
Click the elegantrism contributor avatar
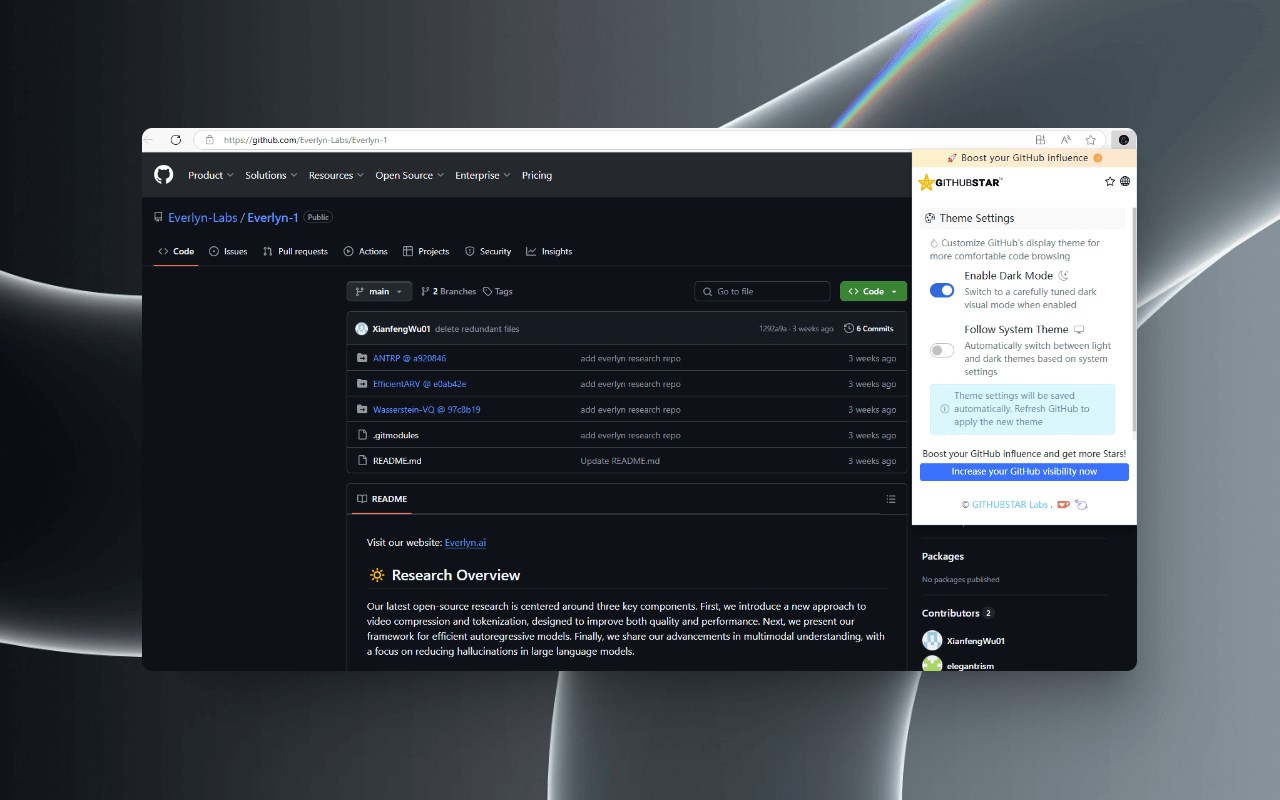[932, 664]
